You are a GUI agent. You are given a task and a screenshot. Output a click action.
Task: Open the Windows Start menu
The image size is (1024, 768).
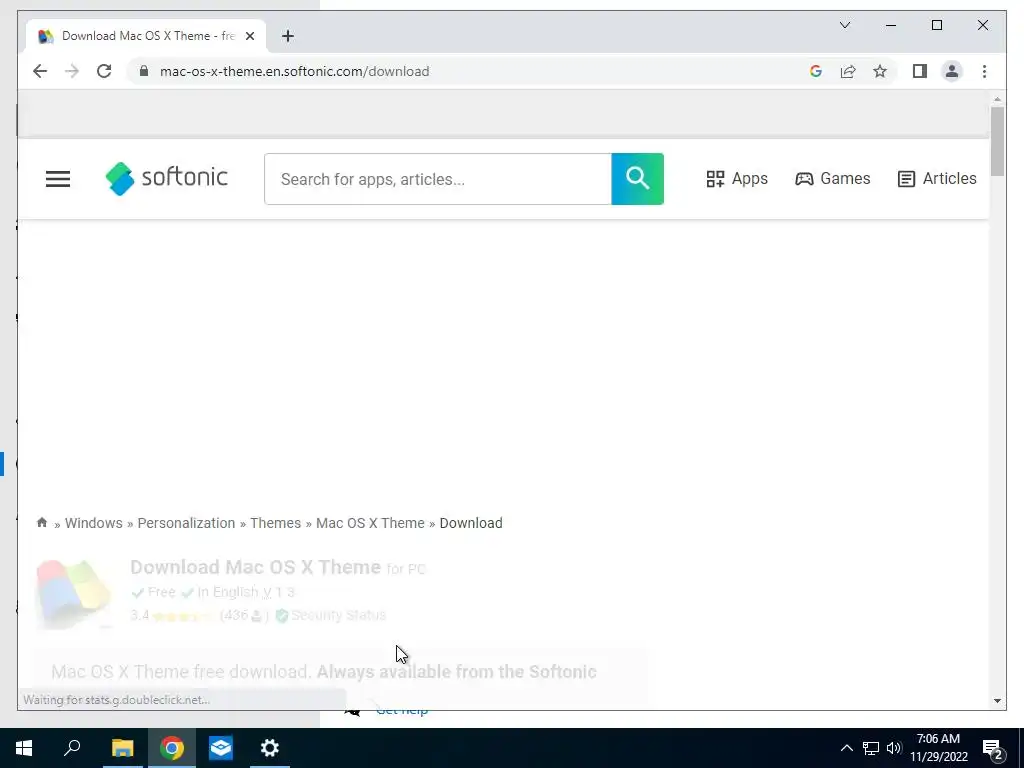[x=24, y=748]
